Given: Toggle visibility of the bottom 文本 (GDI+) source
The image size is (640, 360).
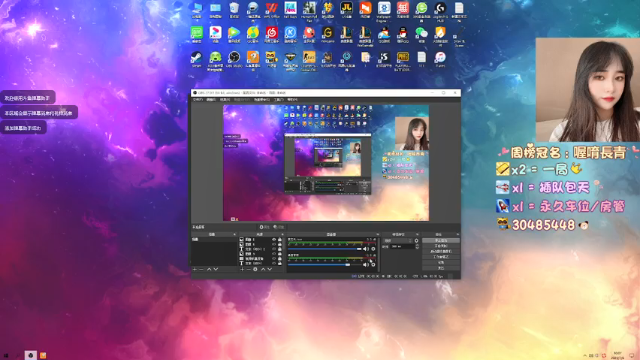Looking at the screenshot, I should coord(274,263).
